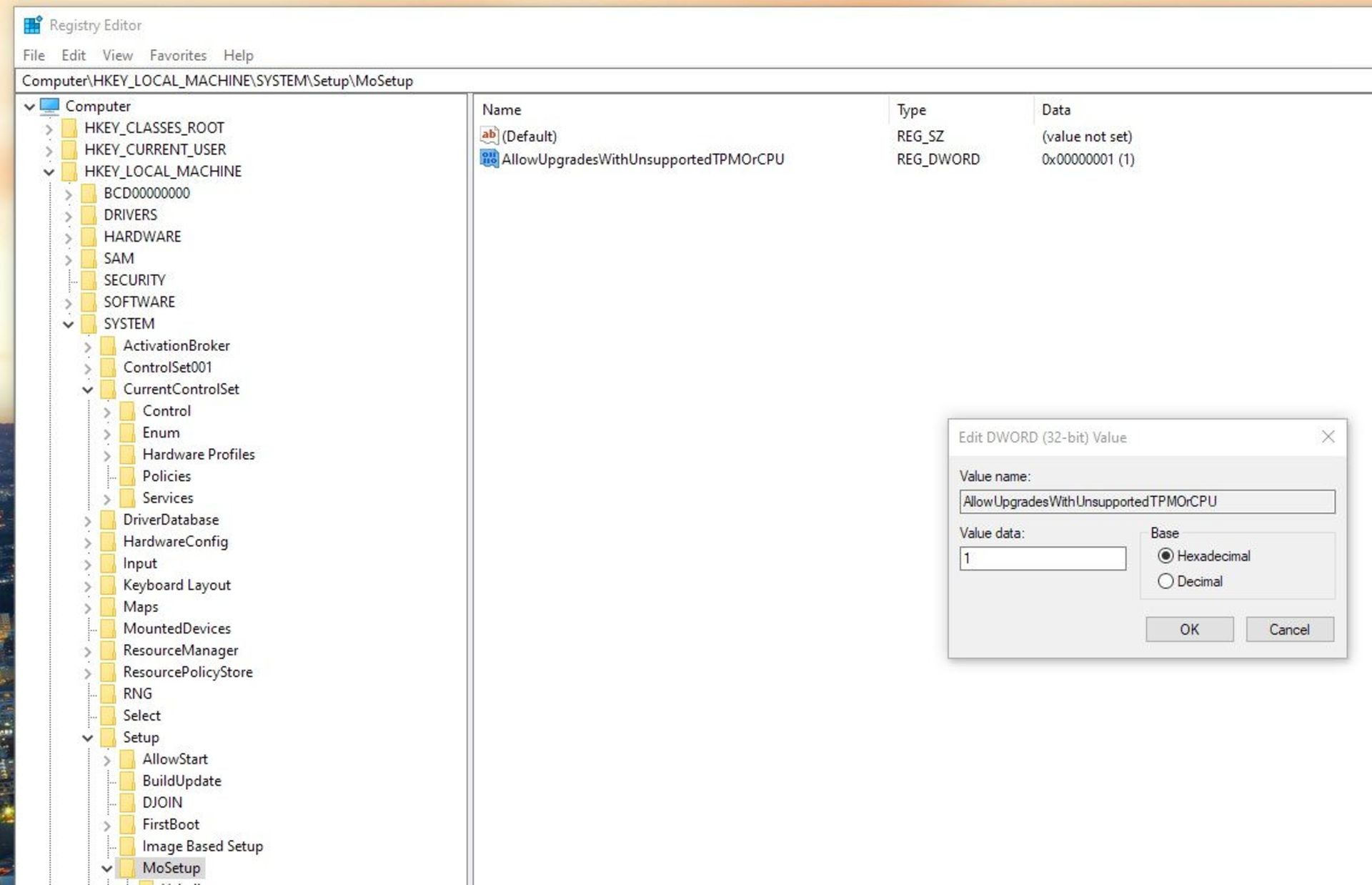Viewport: 1372px width, 885px height.
Task: Click the HKEY_CLASSES_ROOT folder icon
Action: (x=70, y=128)
